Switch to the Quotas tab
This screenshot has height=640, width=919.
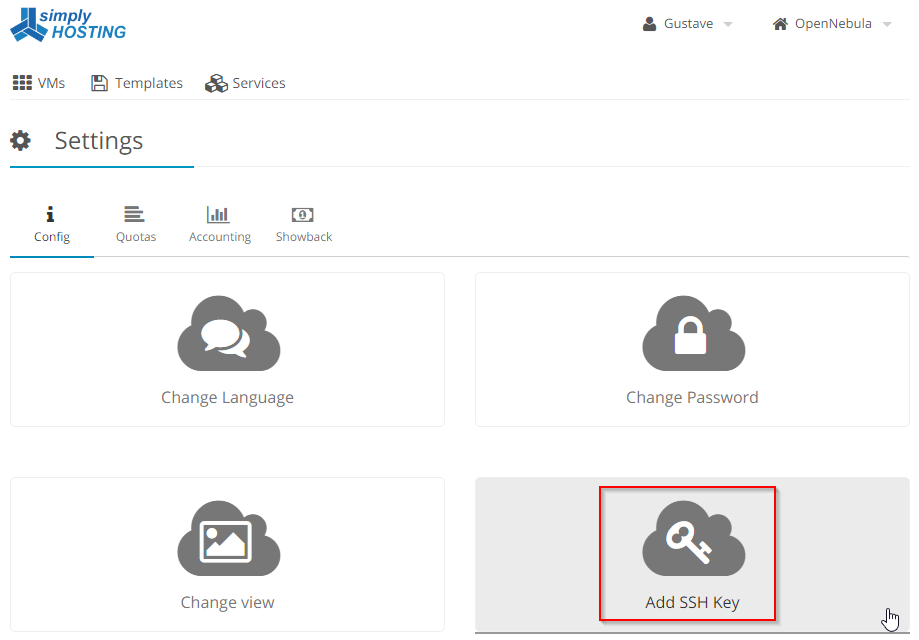pyautogui.click(x=135, y=225)
